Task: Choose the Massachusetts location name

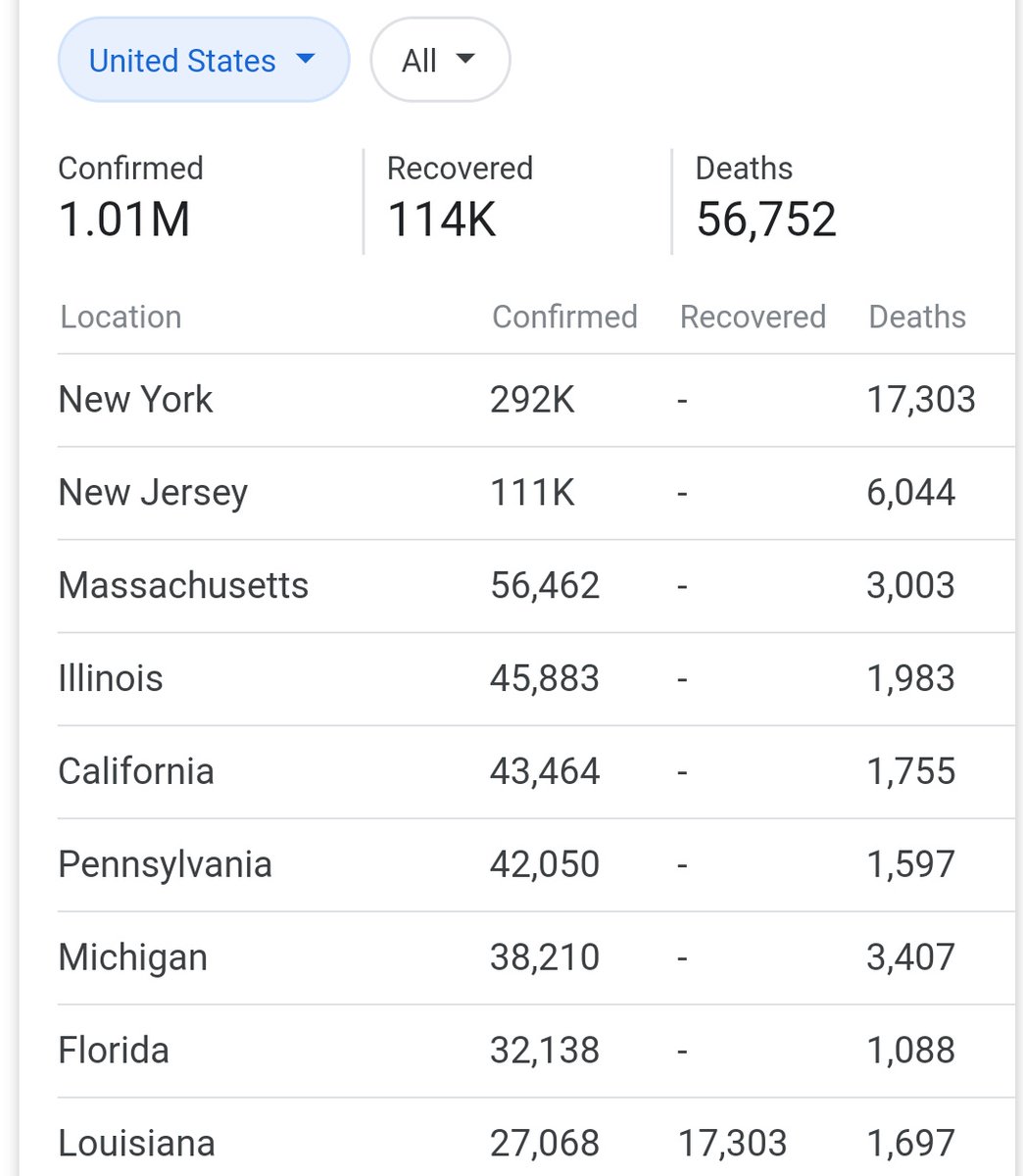Action: [x=183, y=585]
